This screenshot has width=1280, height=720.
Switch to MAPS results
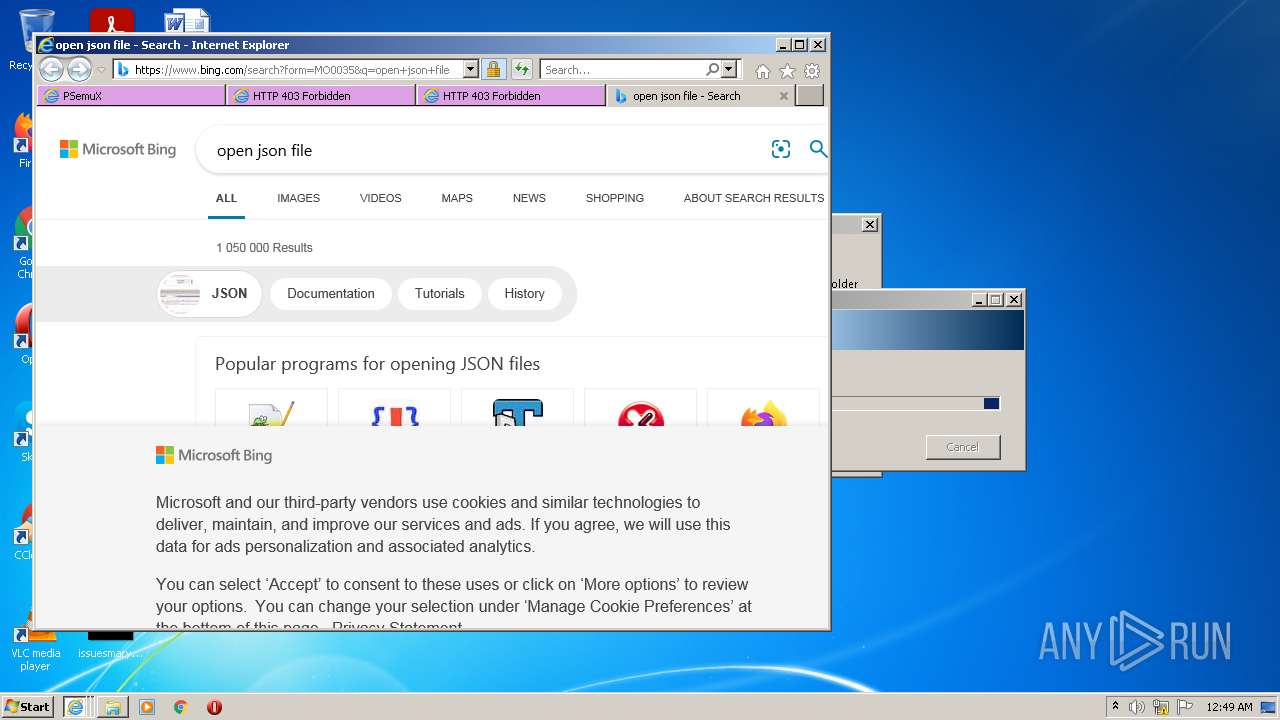point(457,198)
